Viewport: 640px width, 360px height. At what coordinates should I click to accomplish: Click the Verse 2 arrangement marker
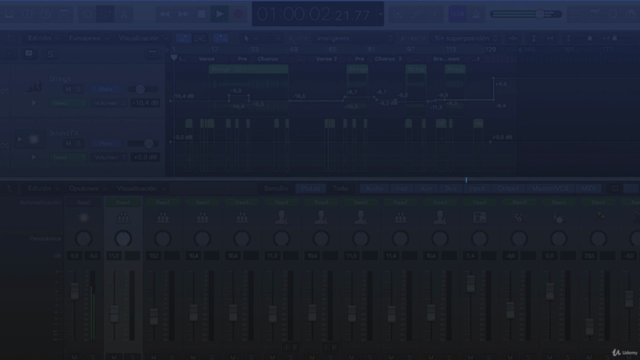(327, 59)
